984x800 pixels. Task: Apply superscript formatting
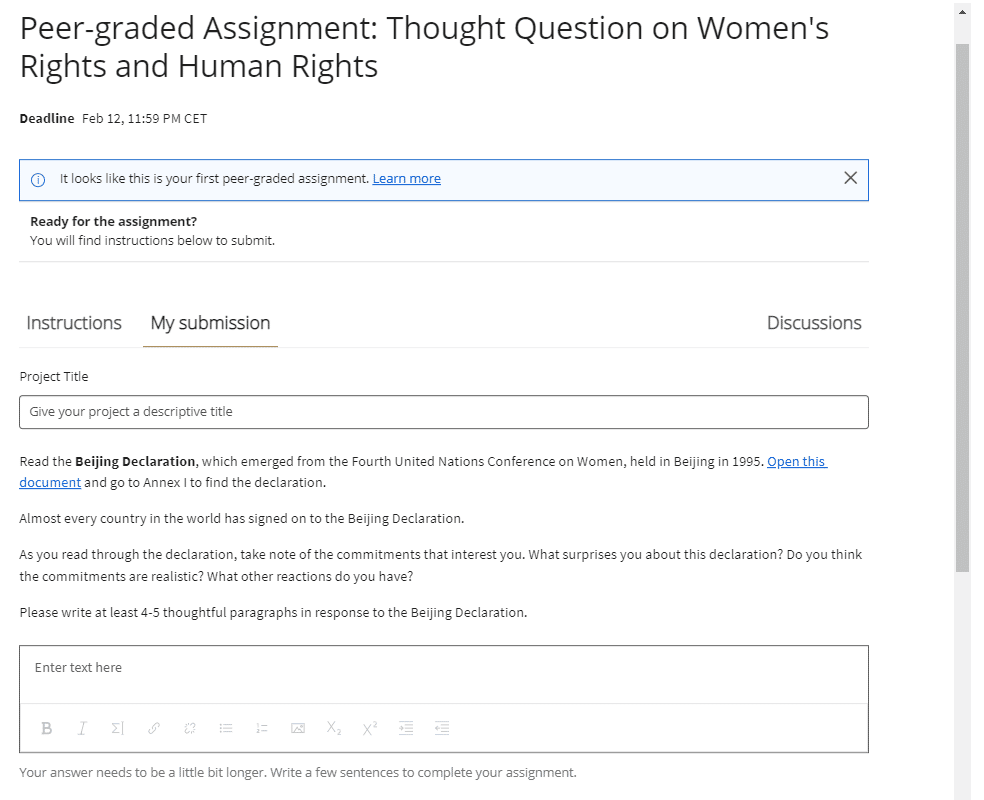tap(369, 729)
